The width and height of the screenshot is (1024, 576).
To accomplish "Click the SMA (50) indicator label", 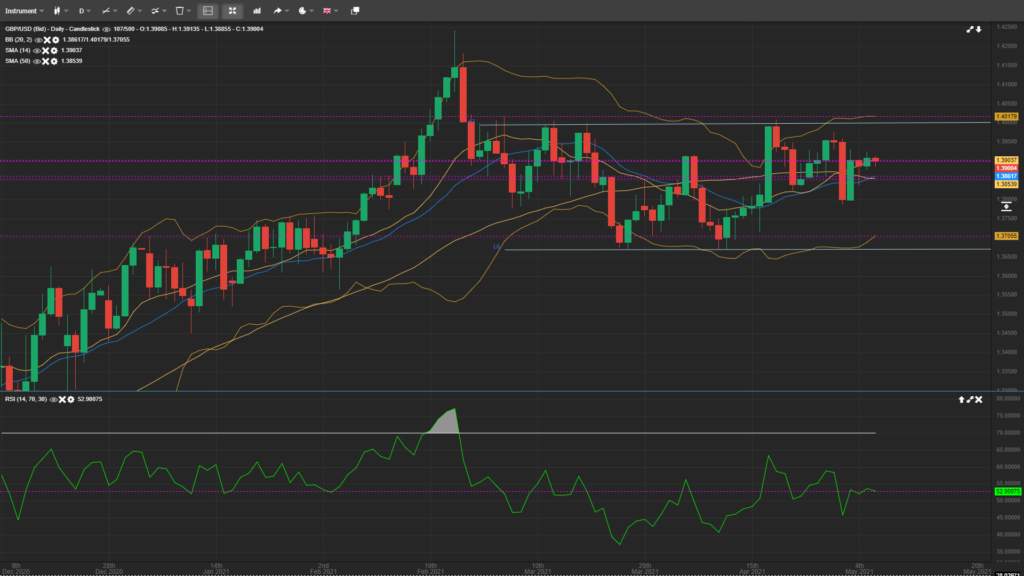I will tap(18, 61).
